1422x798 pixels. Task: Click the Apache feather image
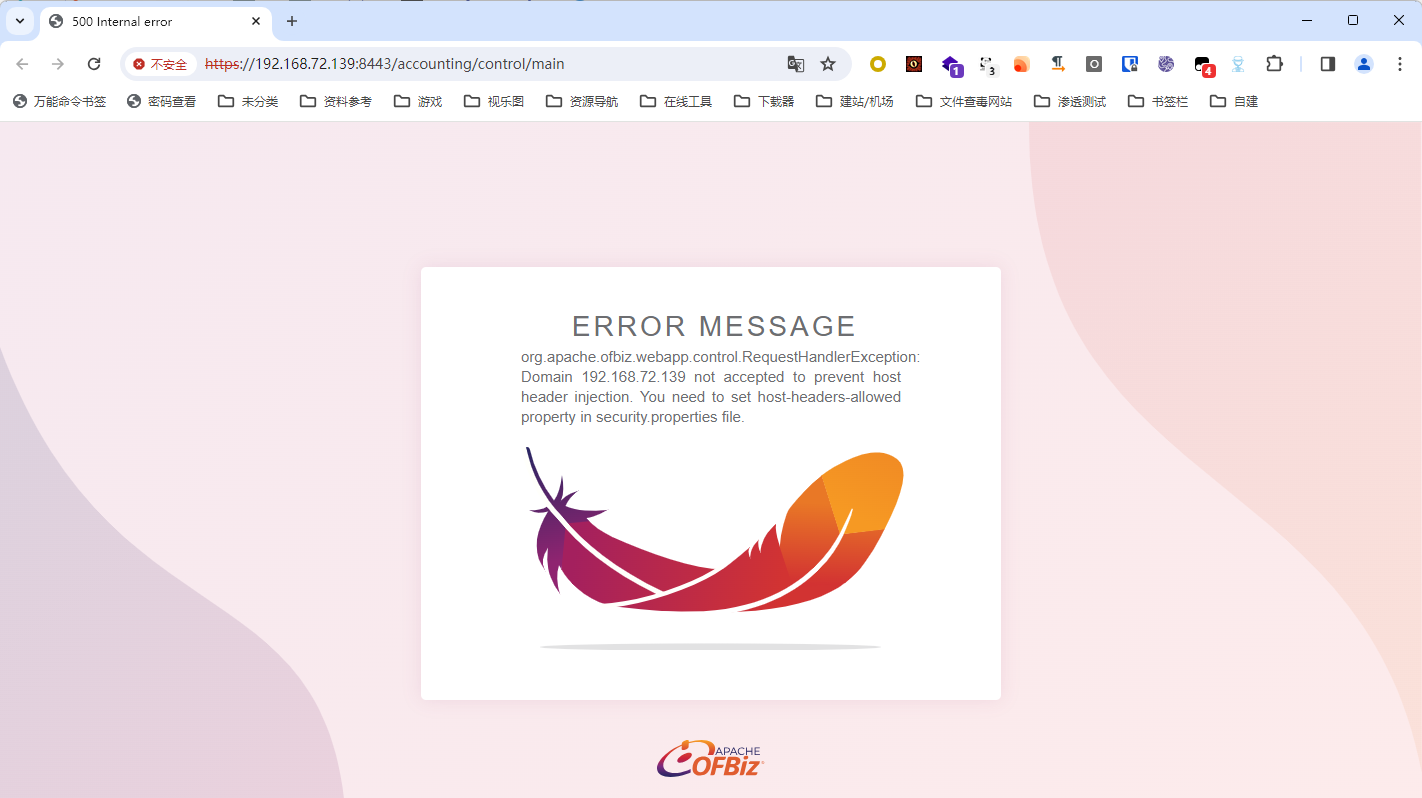pos(715,530)
